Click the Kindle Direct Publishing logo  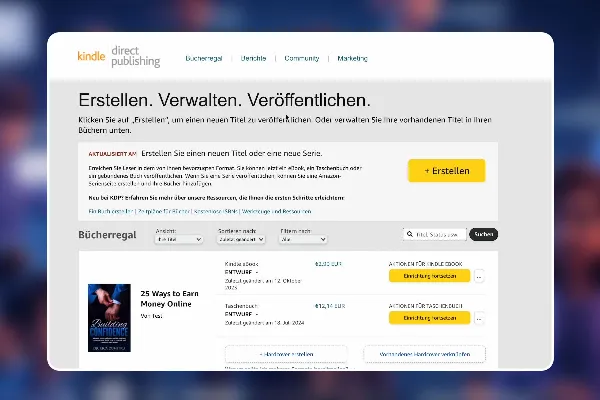119,57
